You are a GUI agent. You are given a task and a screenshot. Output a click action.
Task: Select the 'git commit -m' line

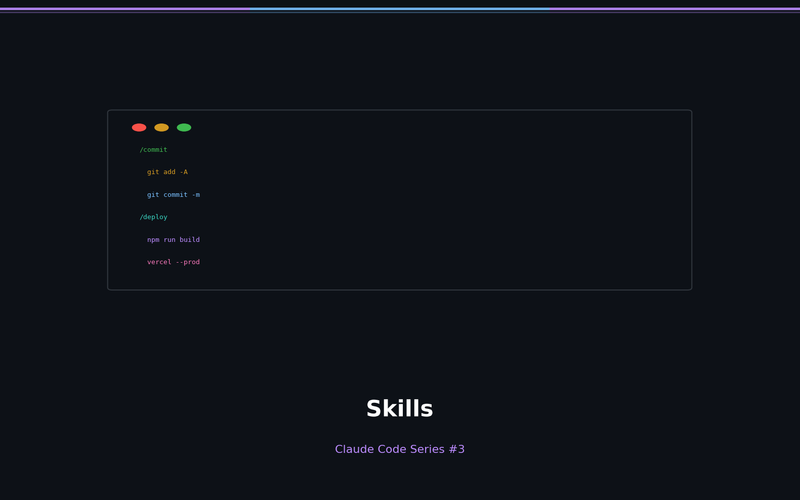tap(173, 194)
